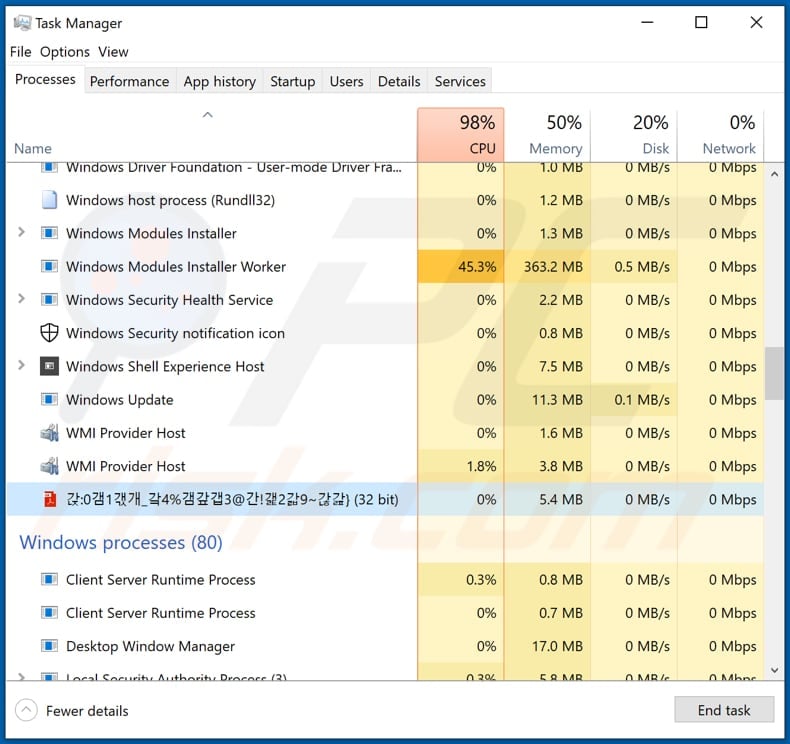Open the View menu
The height and width of the screenshot is (744, 790).
(x=113, y=52)
